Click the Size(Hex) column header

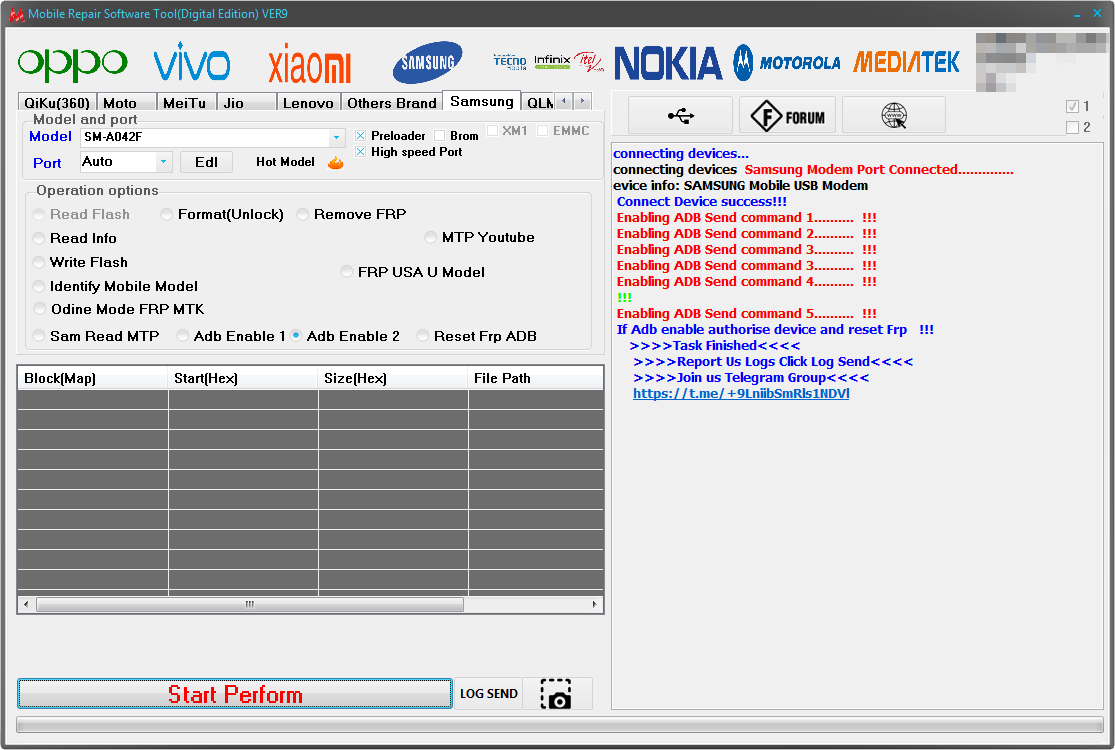[393, 378]
